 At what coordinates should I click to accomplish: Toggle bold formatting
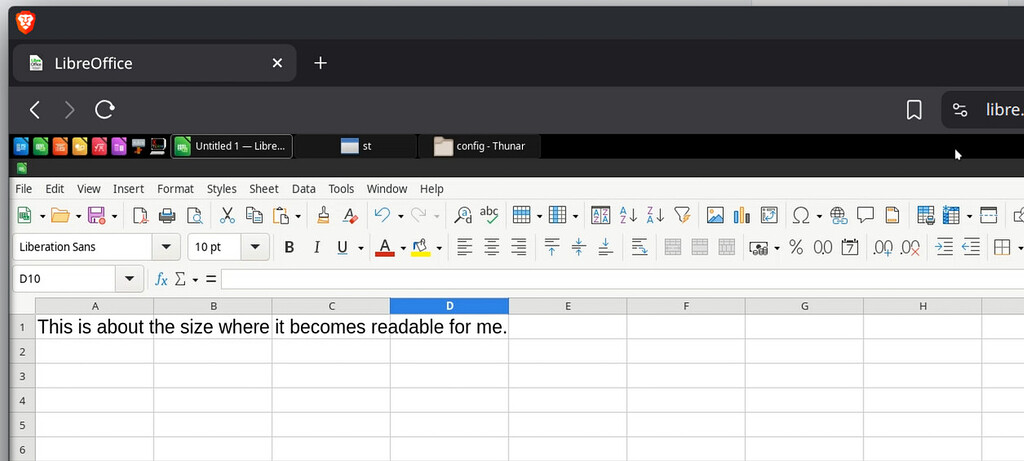click(289, 247)
